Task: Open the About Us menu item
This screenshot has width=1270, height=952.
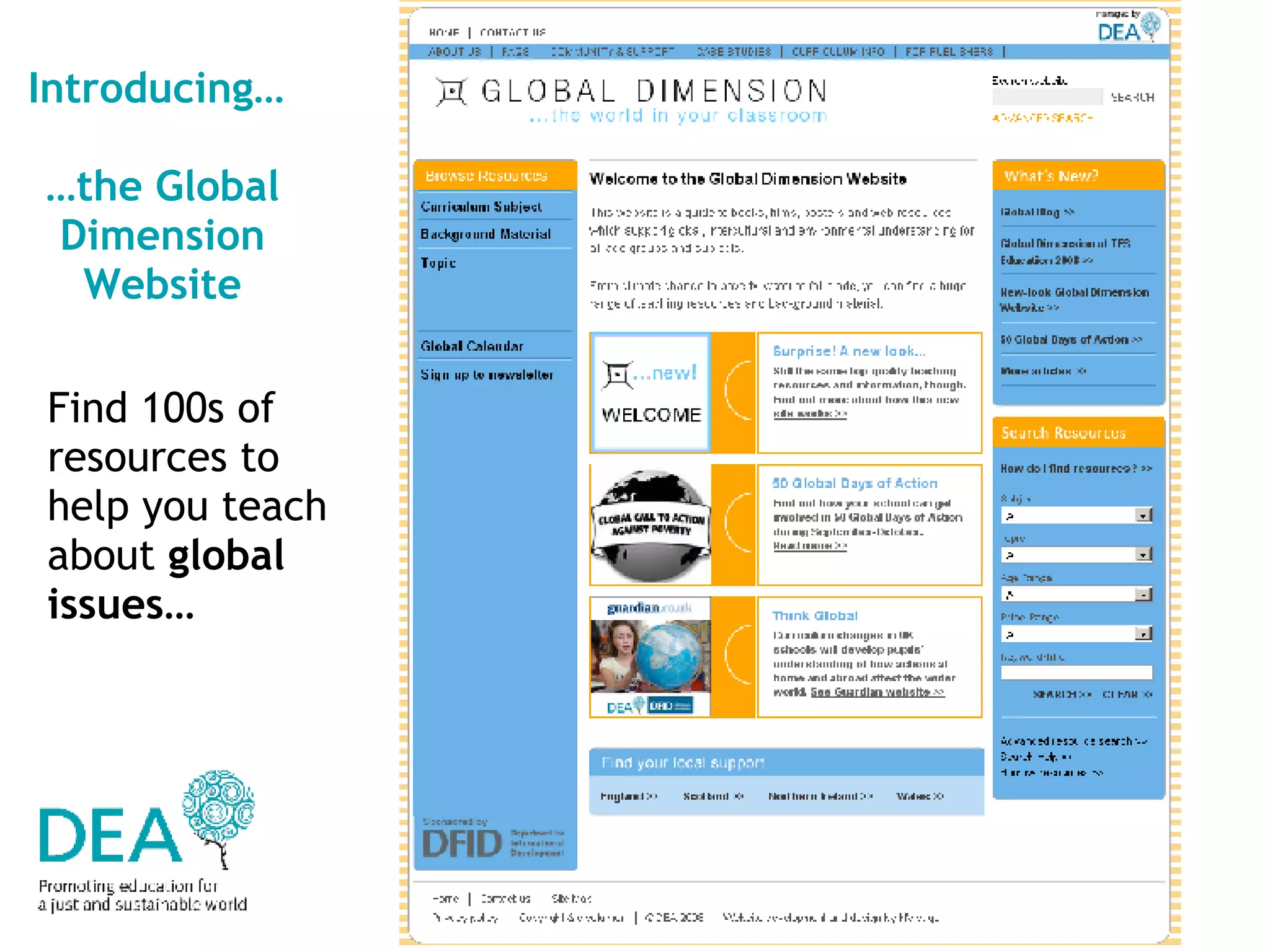Action: 455,52
